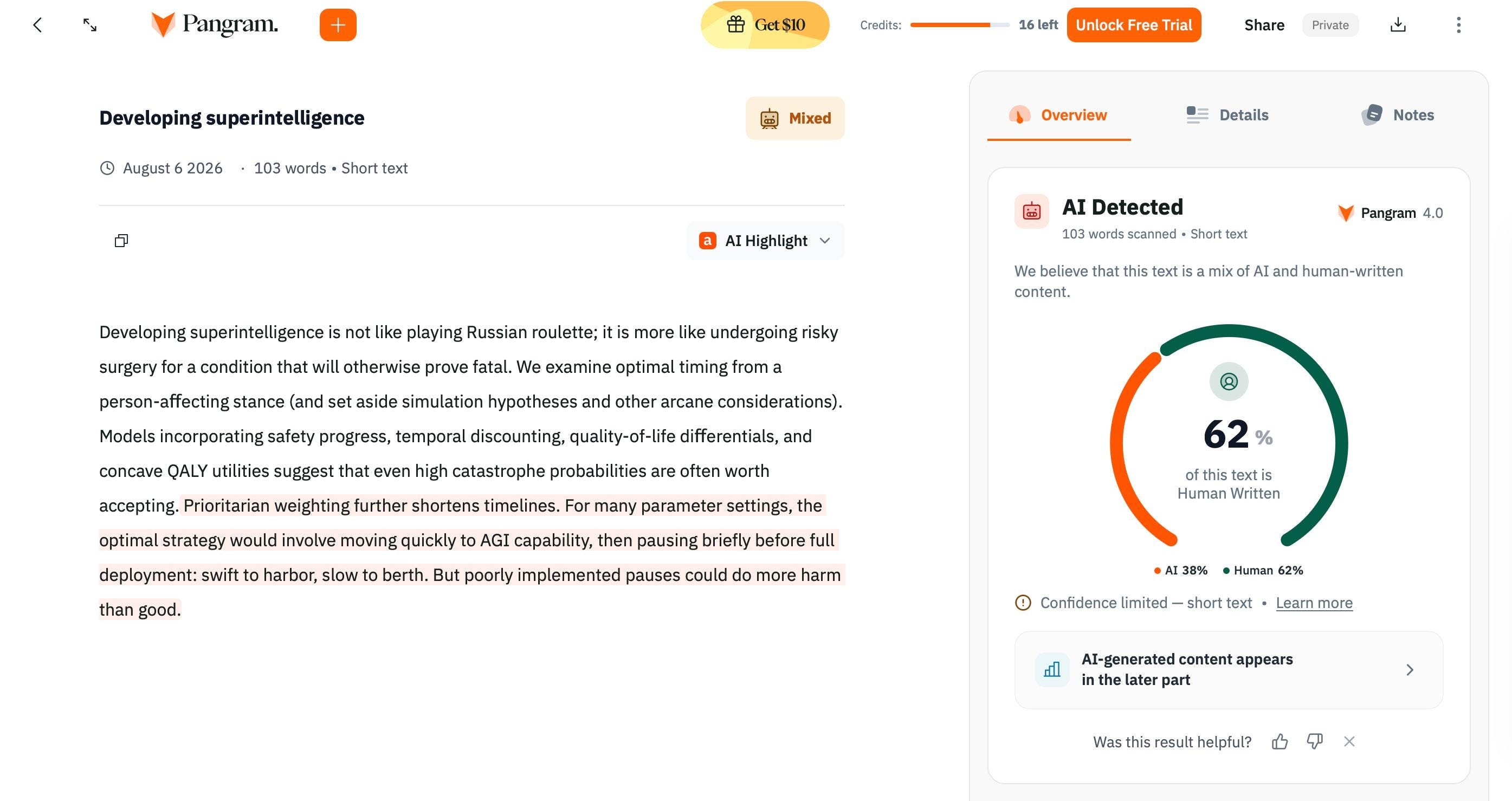Click 'Was this result helpful?' text
Image resolution: width=1512 pixels, height=801 pixels.
click(x=1172, y=742)
